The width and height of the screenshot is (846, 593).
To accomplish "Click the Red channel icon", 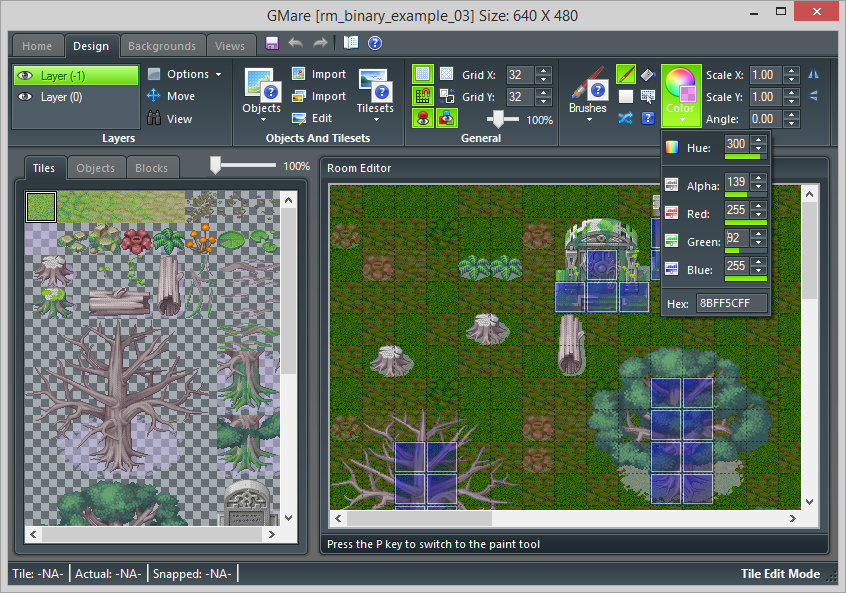I will [672, 214].
